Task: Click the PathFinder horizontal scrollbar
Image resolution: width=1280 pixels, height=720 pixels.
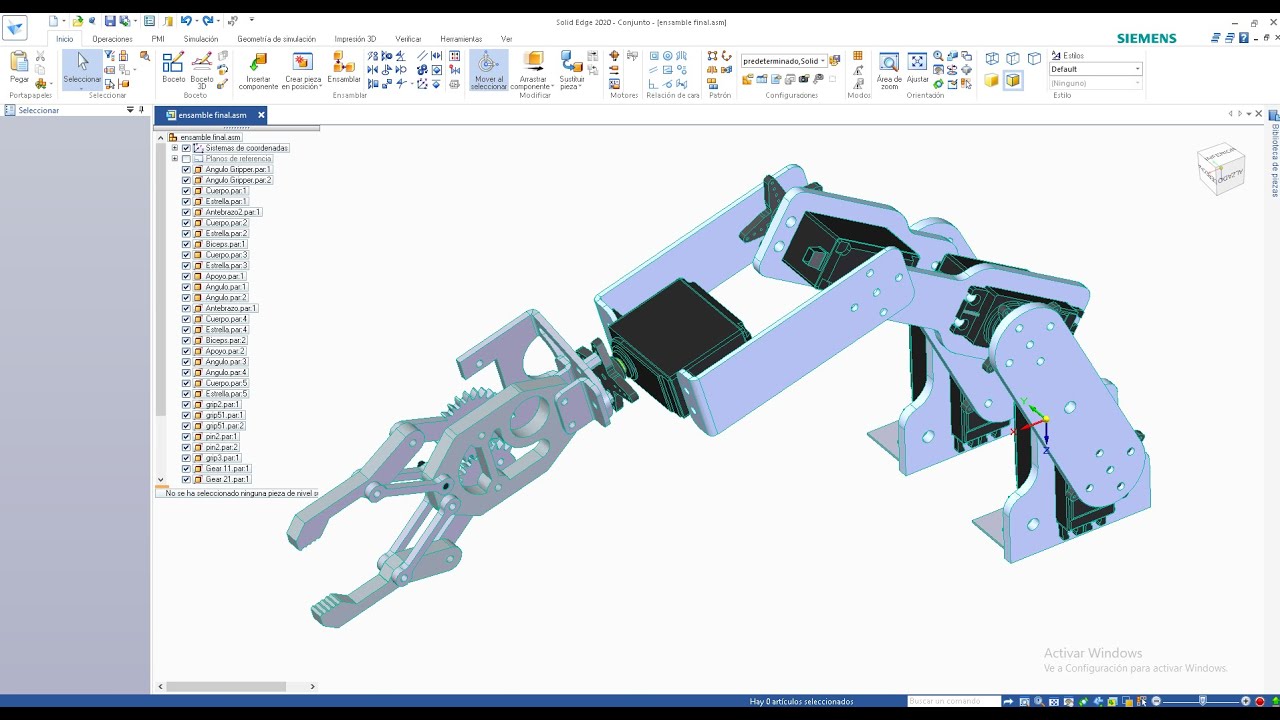Action: tap(226, 687)
